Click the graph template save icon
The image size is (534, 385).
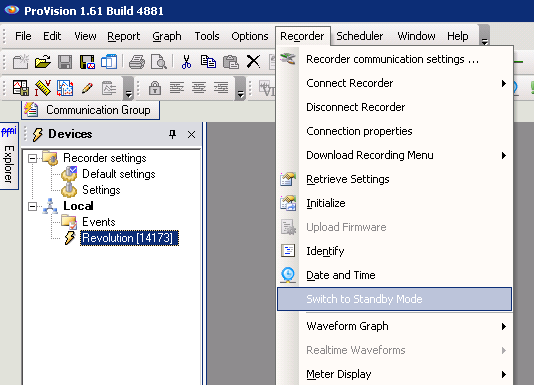21,88
